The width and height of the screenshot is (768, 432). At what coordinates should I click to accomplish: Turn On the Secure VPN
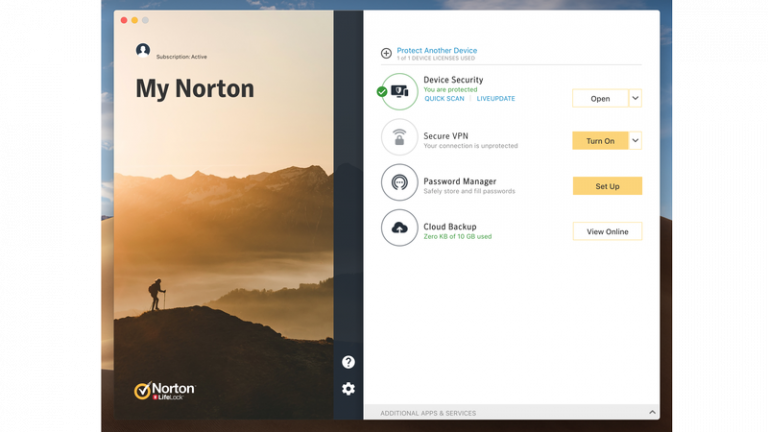tap(600, 141)
